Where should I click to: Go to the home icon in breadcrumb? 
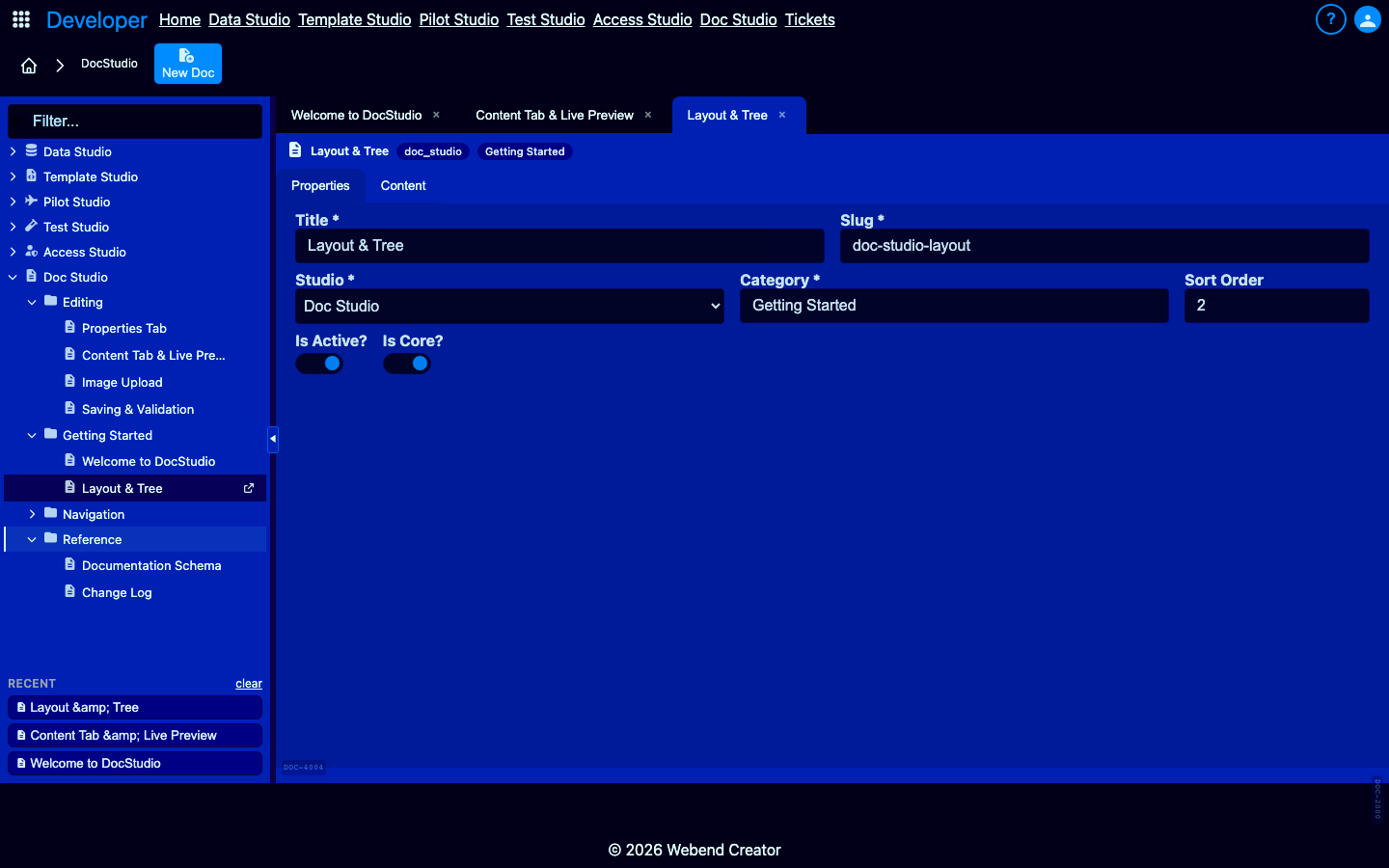pos(29,65)
